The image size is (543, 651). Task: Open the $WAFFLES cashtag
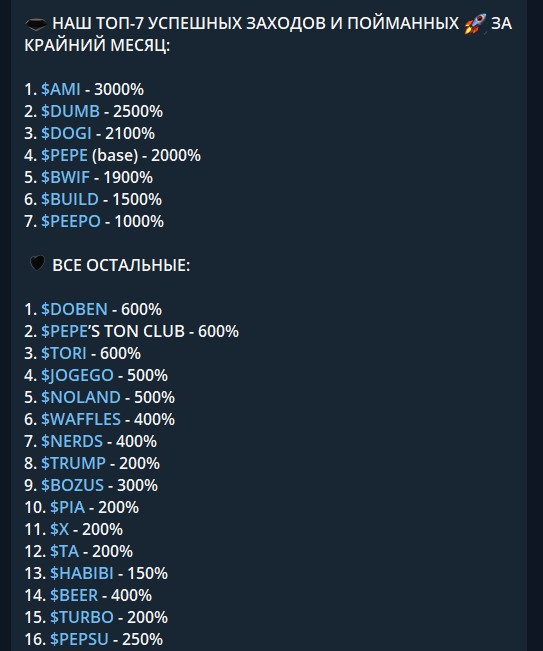point(81,419)
